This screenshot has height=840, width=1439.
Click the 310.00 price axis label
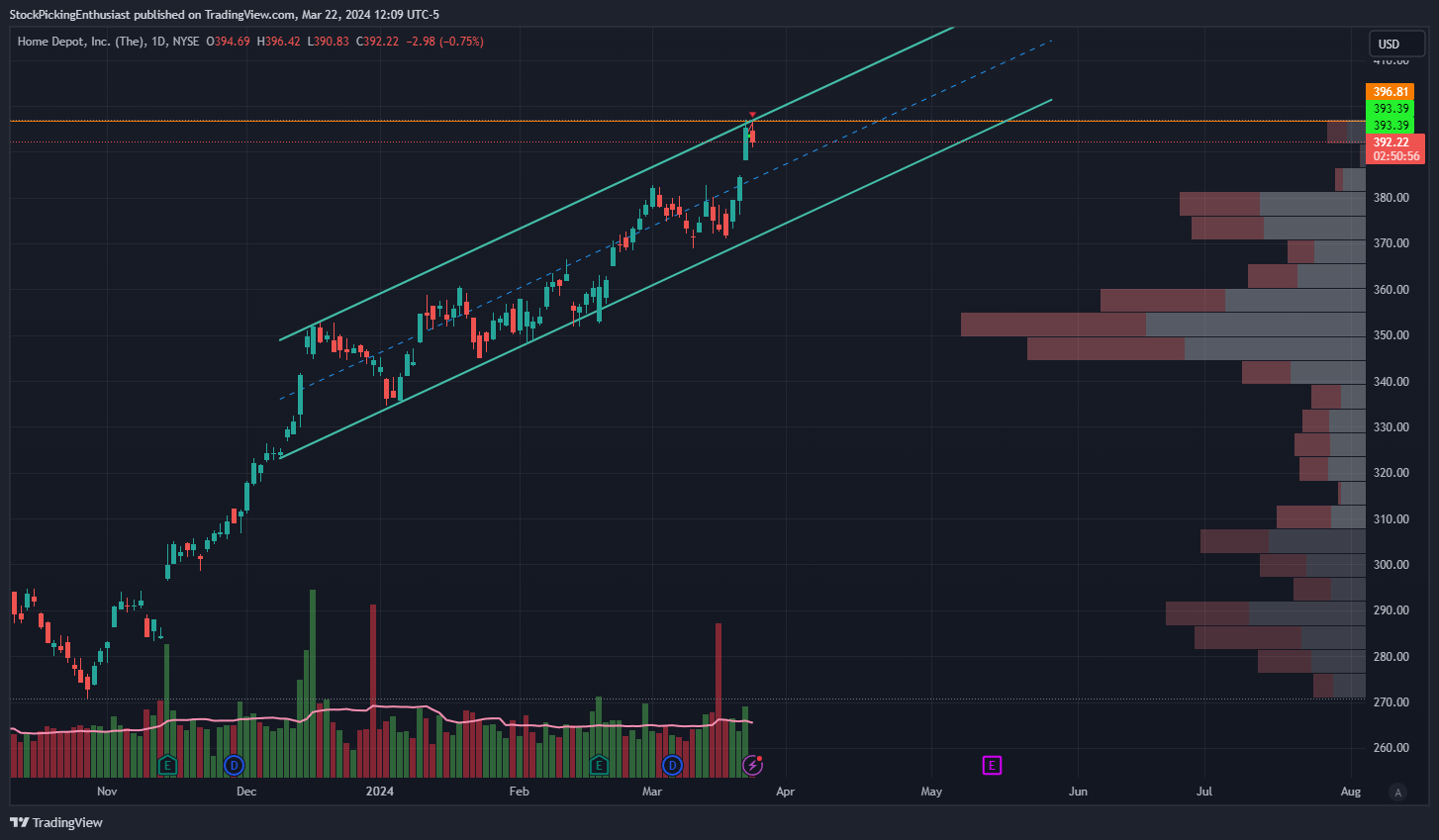(1391, 518)
